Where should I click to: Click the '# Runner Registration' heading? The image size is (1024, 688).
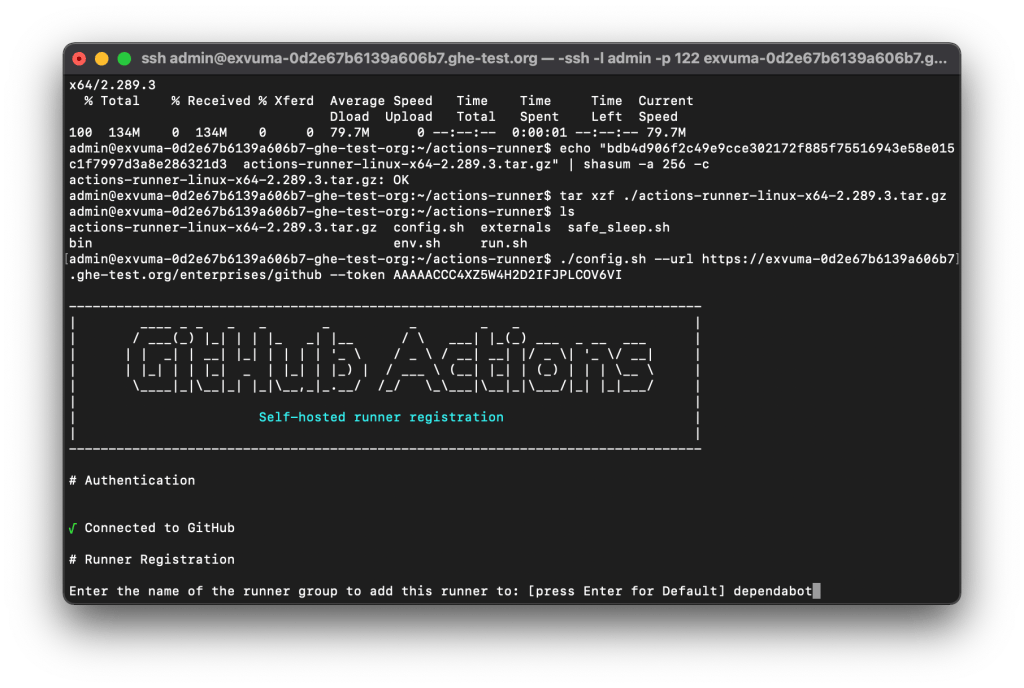point(152,559)
